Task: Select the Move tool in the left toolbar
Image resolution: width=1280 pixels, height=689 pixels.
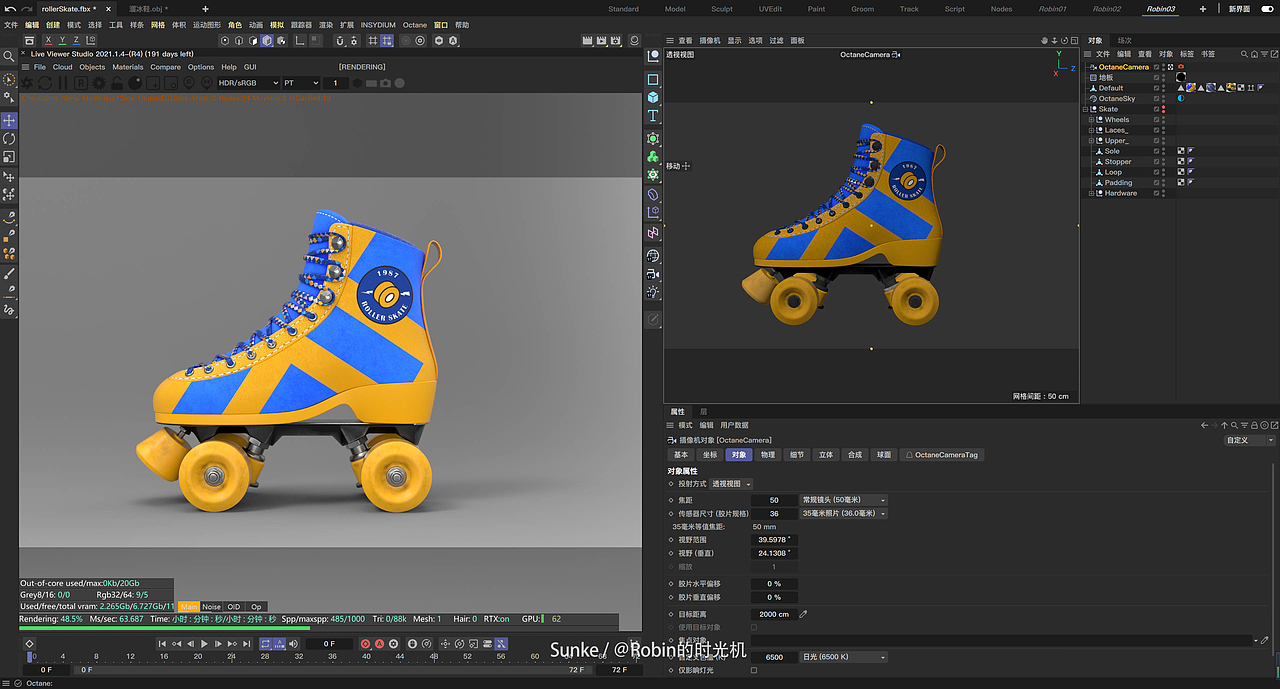Action: 9,120
